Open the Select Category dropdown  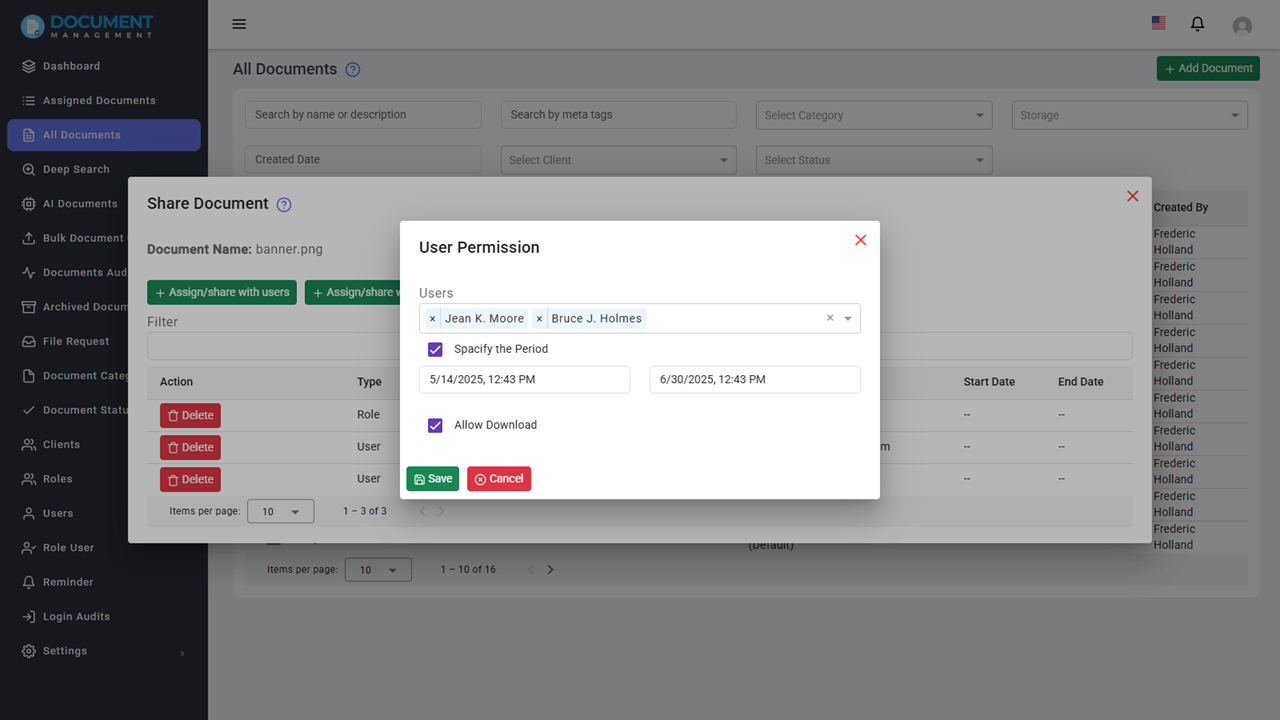click(x=874, y=115)
